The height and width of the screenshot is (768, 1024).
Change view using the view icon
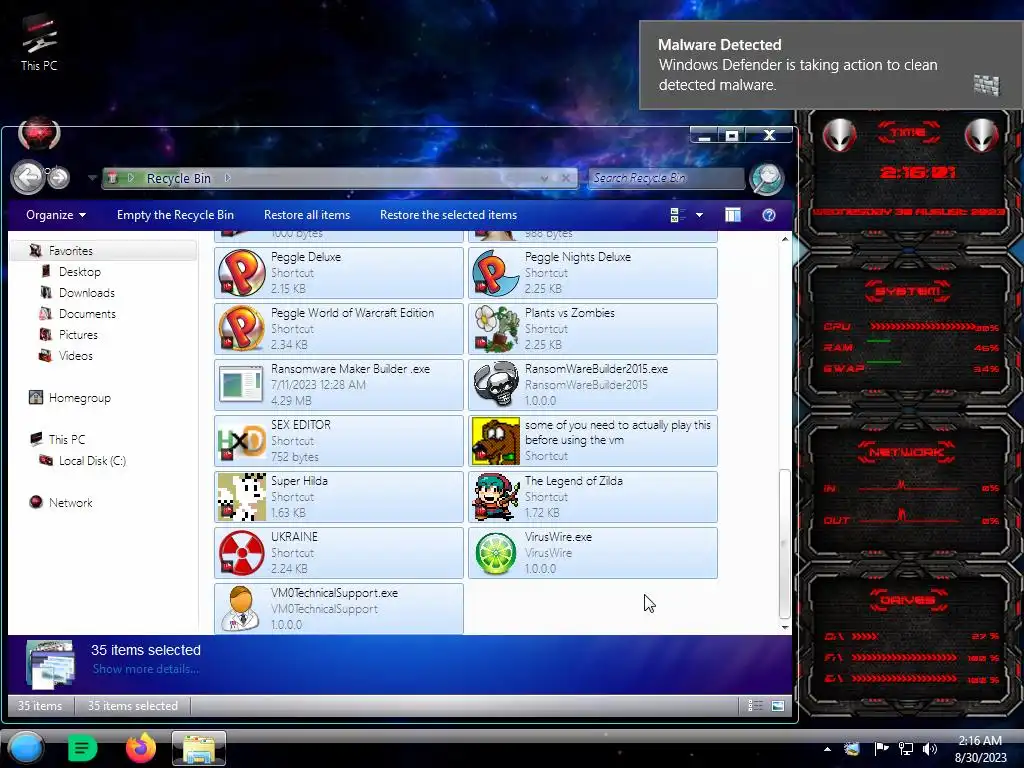pos(678,215)
